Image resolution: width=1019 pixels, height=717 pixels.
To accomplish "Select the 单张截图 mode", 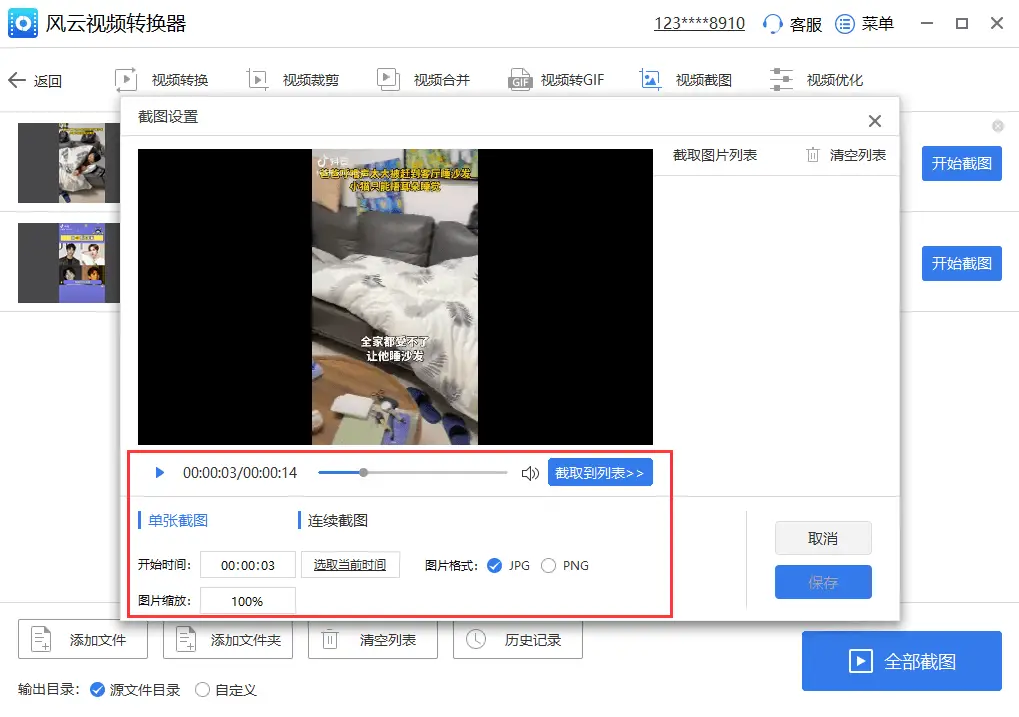I will (x=177, y=520).
